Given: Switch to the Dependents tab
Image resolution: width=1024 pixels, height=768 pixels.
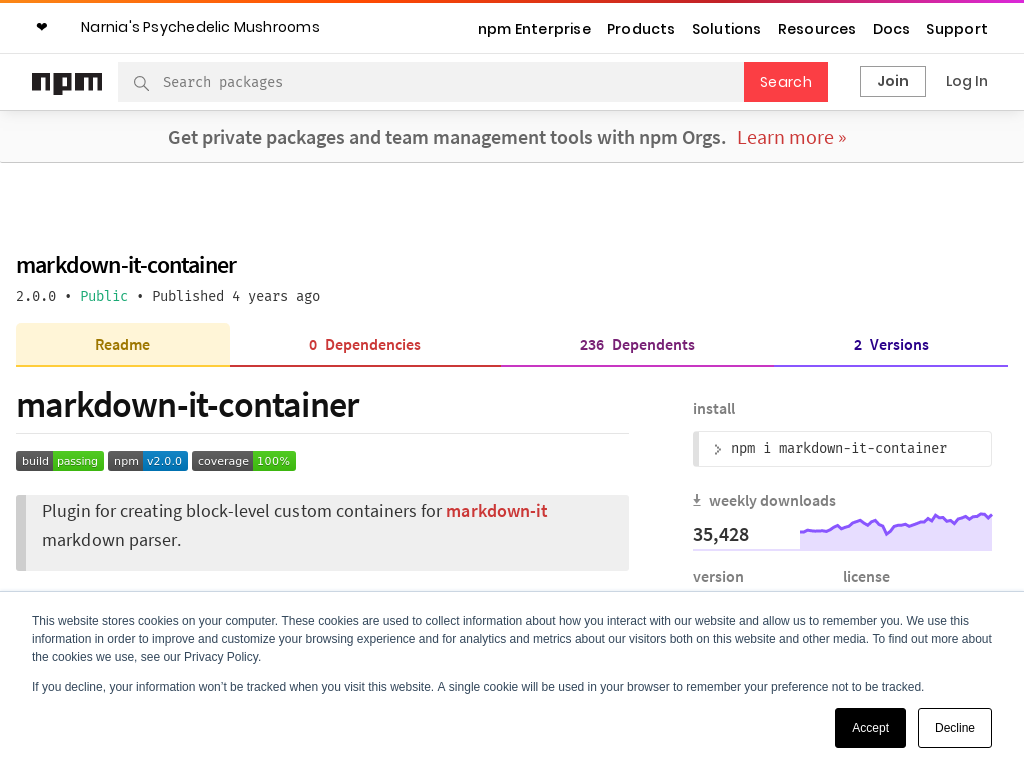Looking at the screenshot, I should pyautogui.click(x=637, y=345).
